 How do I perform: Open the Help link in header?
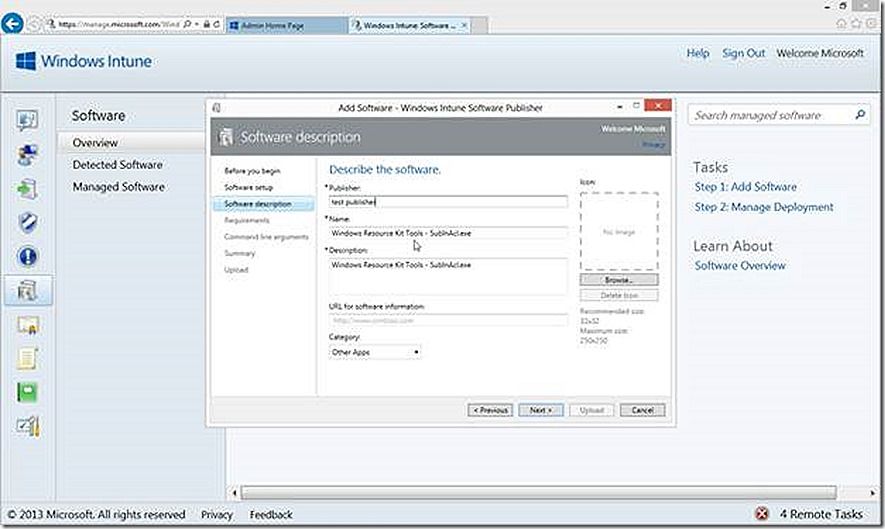pos(698,53)
